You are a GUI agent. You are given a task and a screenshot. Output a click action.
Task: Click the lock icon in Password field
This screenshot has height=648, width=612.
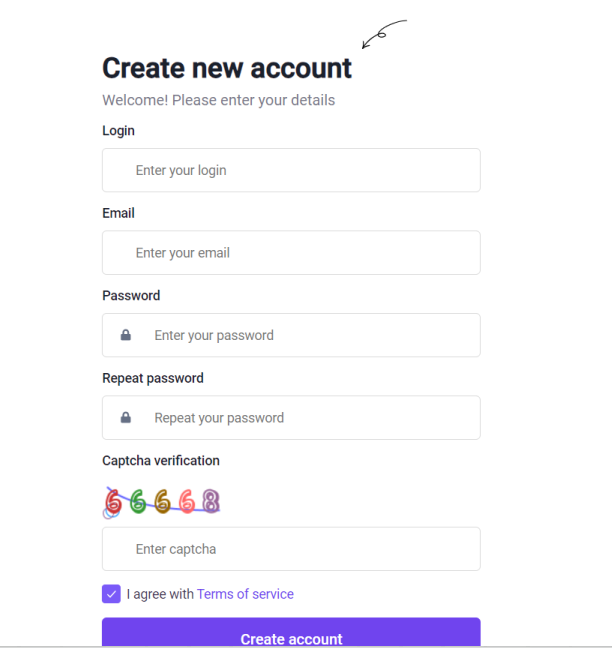click(126, 336)
